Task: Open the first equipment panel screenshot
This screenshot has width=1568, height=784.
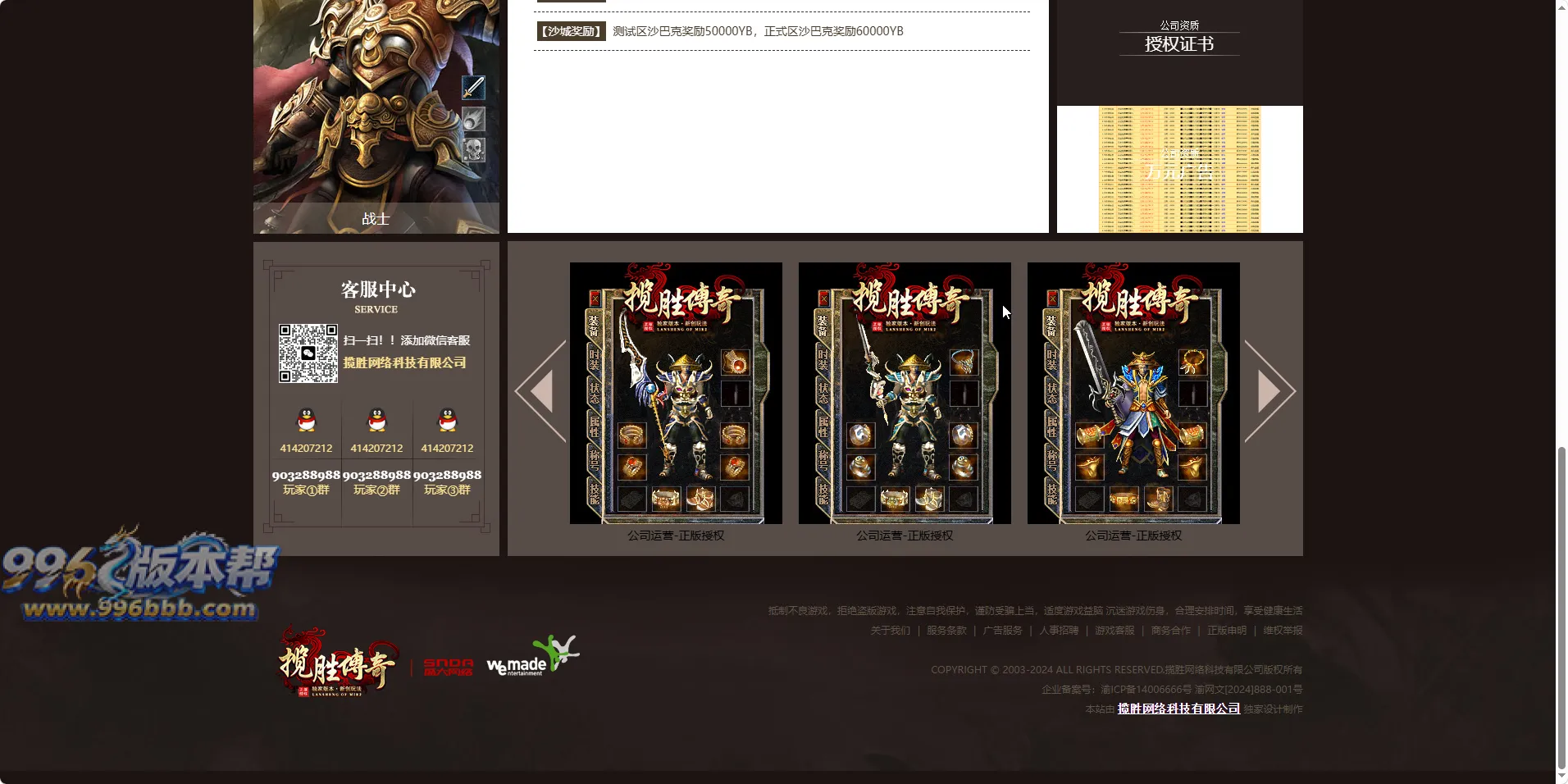Action: (x=676, y=393)
